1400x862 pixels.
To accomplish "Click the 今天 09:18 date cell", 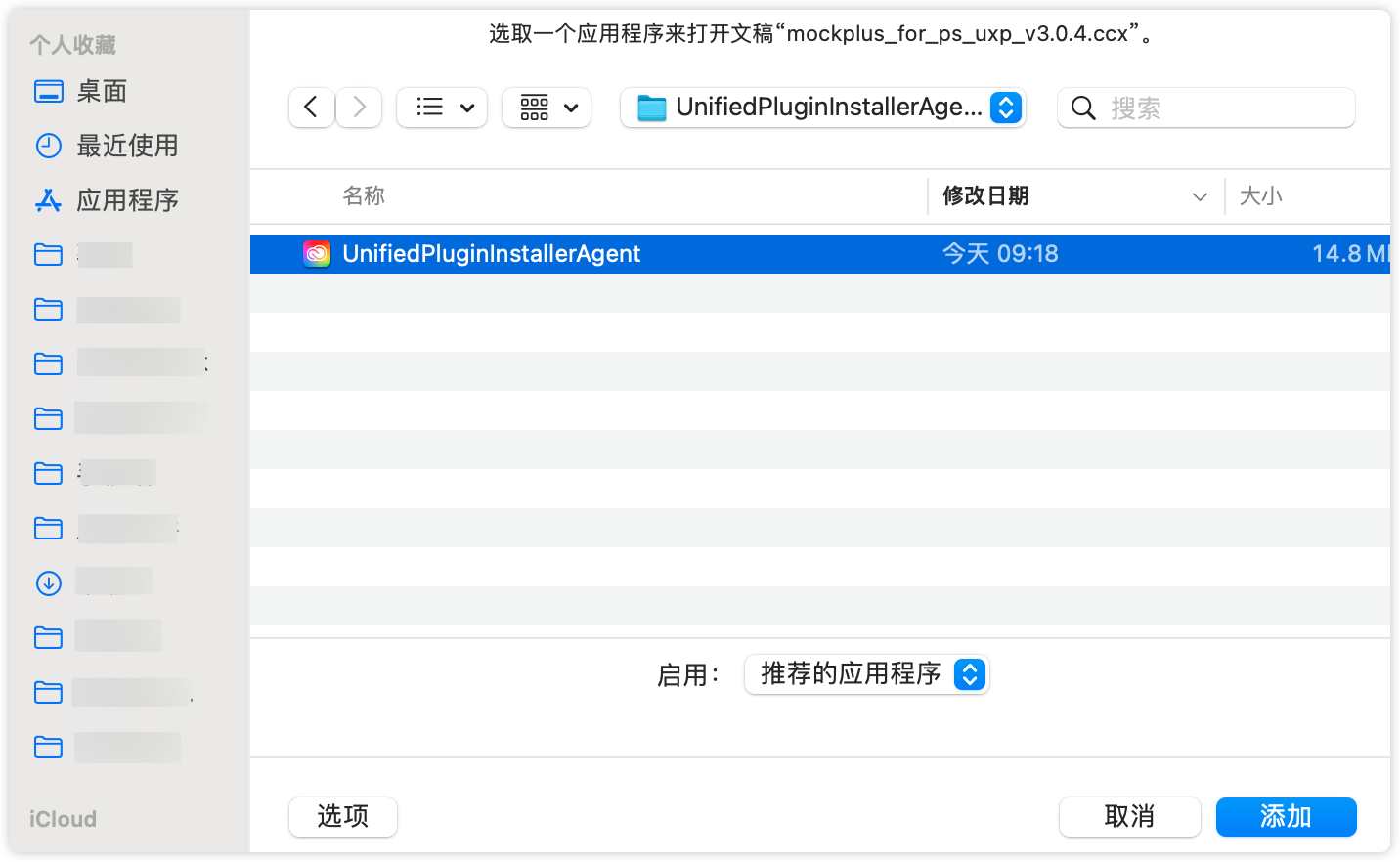I will (x=1000, y=254).
